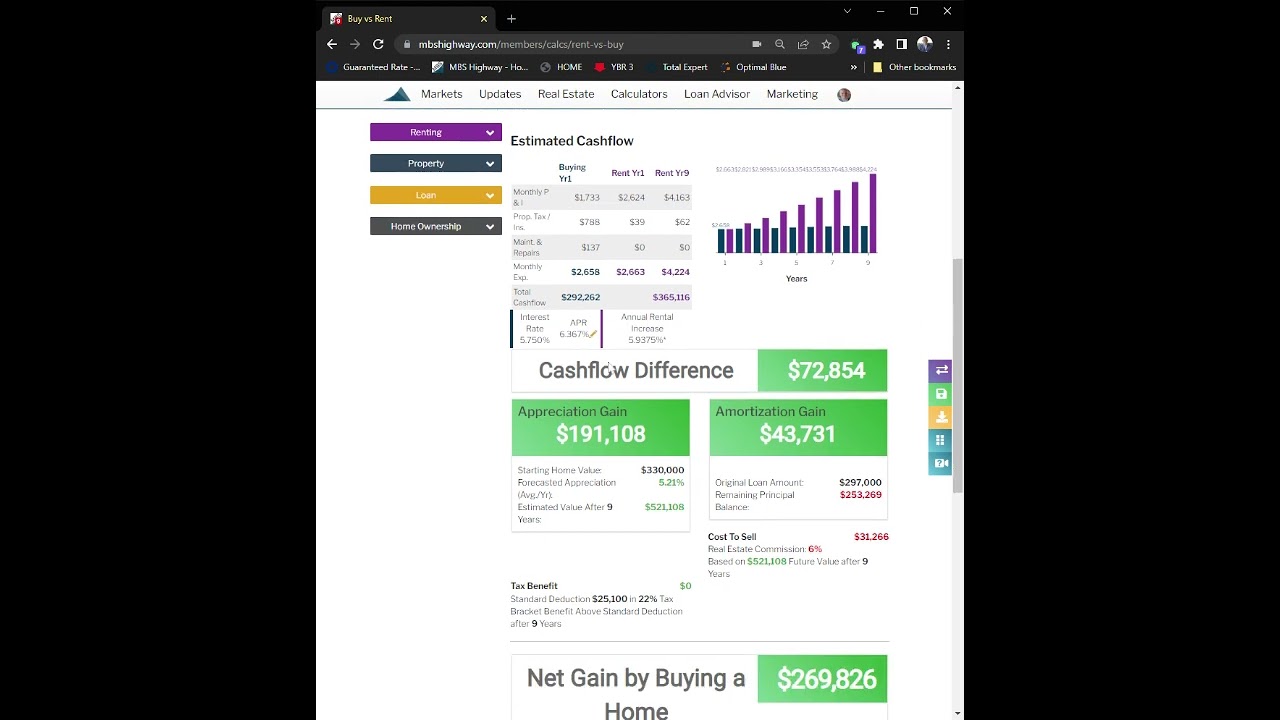Screen dimensions: 1280x720
Task: Open the YBR 3 bookmark
Action: [x=613, y=67]
